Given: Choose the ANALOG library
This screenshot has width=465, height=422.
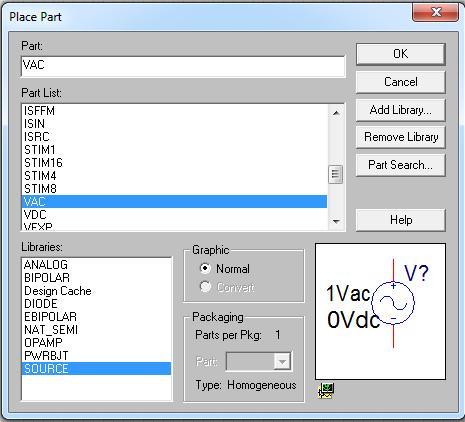Looking at the screenshot, I should (x=96, y=265).
